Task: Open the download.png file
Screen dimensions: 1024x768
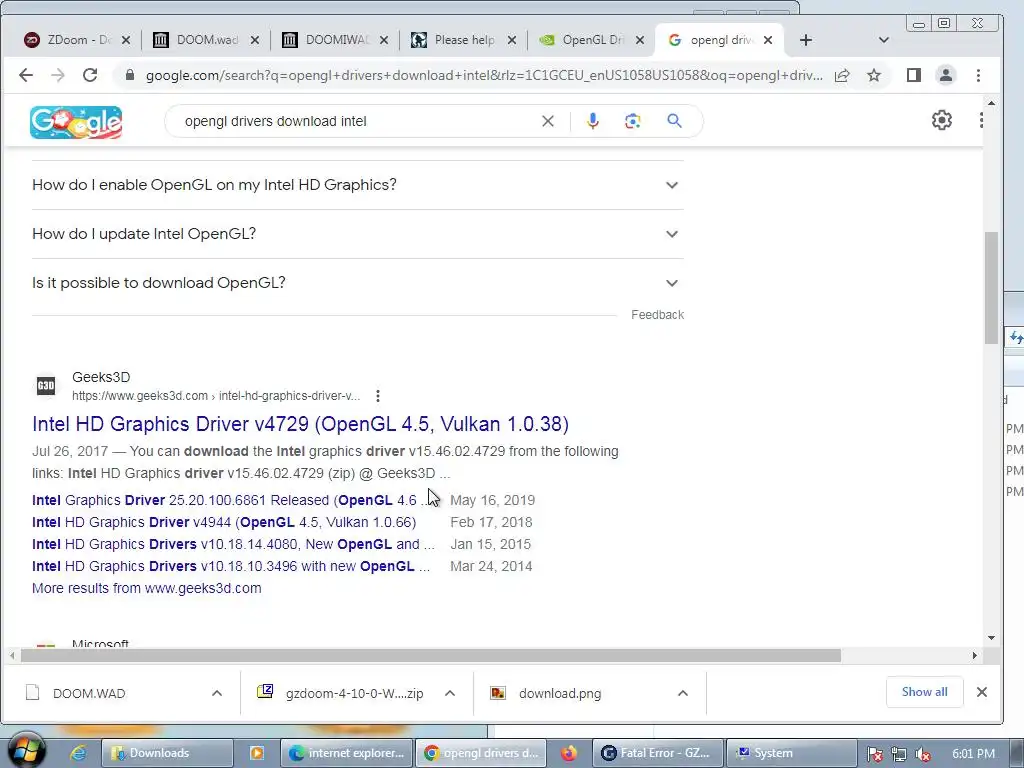Action: pyautogui.click(x=560, y=694)
